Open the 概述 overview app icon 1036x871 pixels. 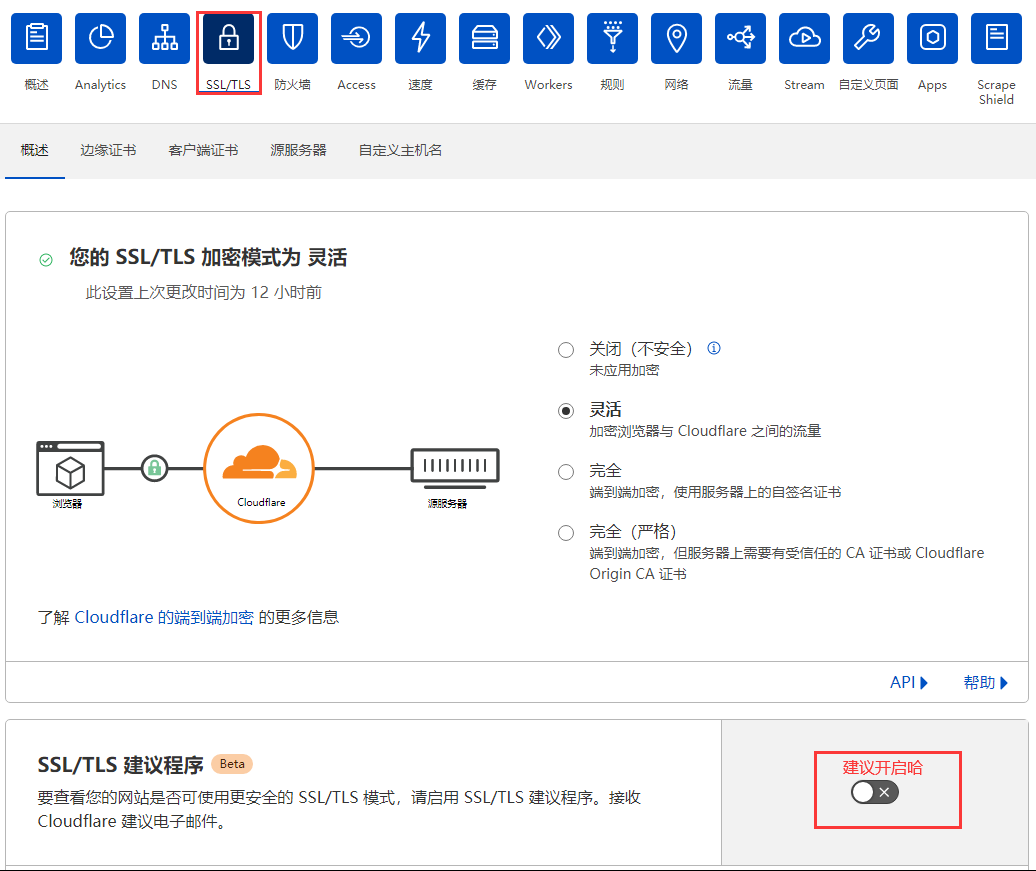pos(36,38)
